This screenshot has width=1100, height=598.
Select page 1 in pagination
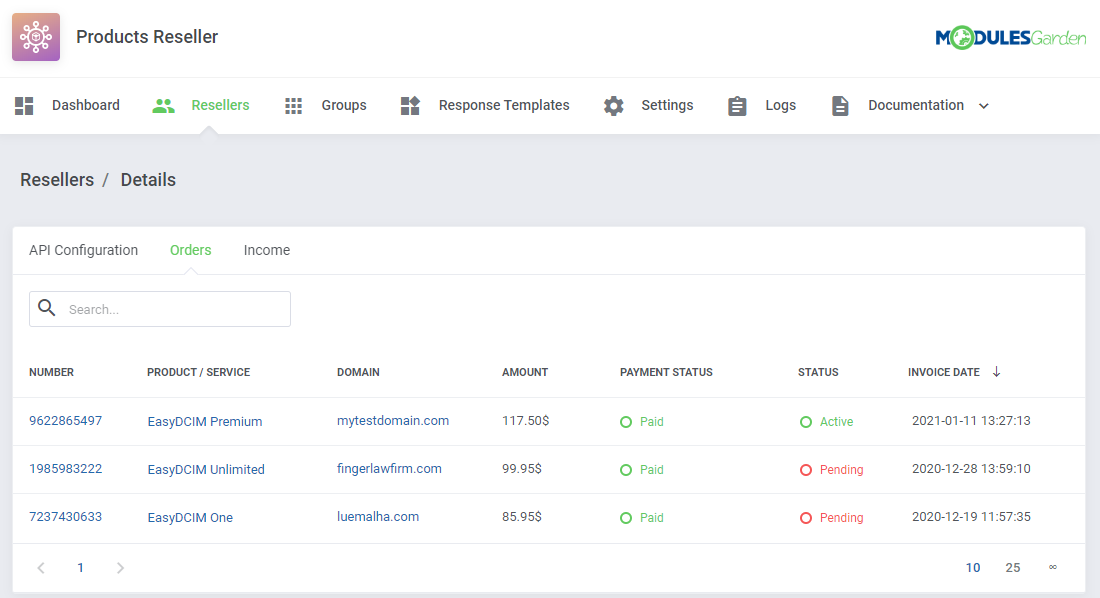tap(81, 568)
